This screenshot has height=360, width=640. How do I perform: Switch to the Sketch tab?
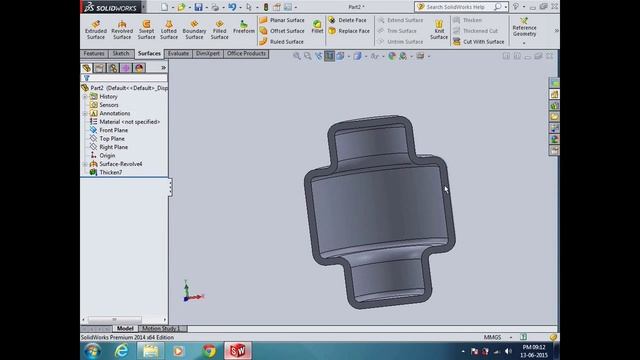[x=121, y=53]
